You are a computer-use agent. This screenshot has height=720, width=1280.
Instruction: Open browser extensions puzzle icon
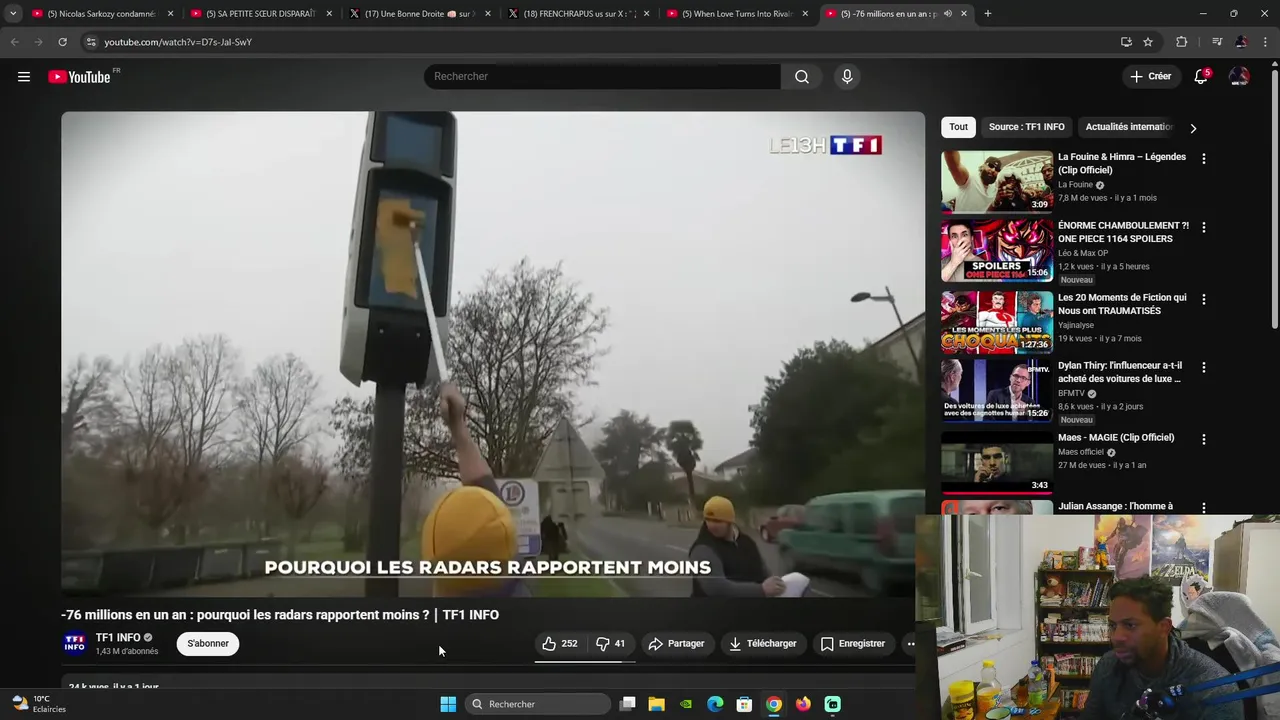tap(1181, 42)
